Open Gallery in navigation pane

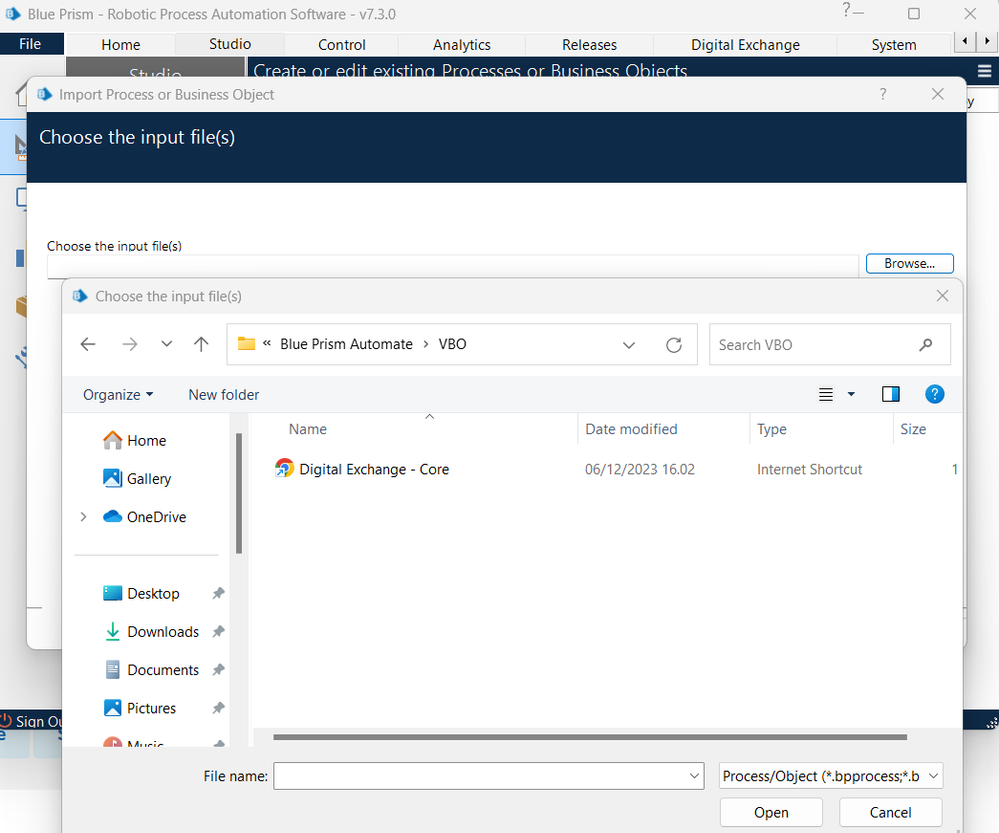(x=148, y=479)
